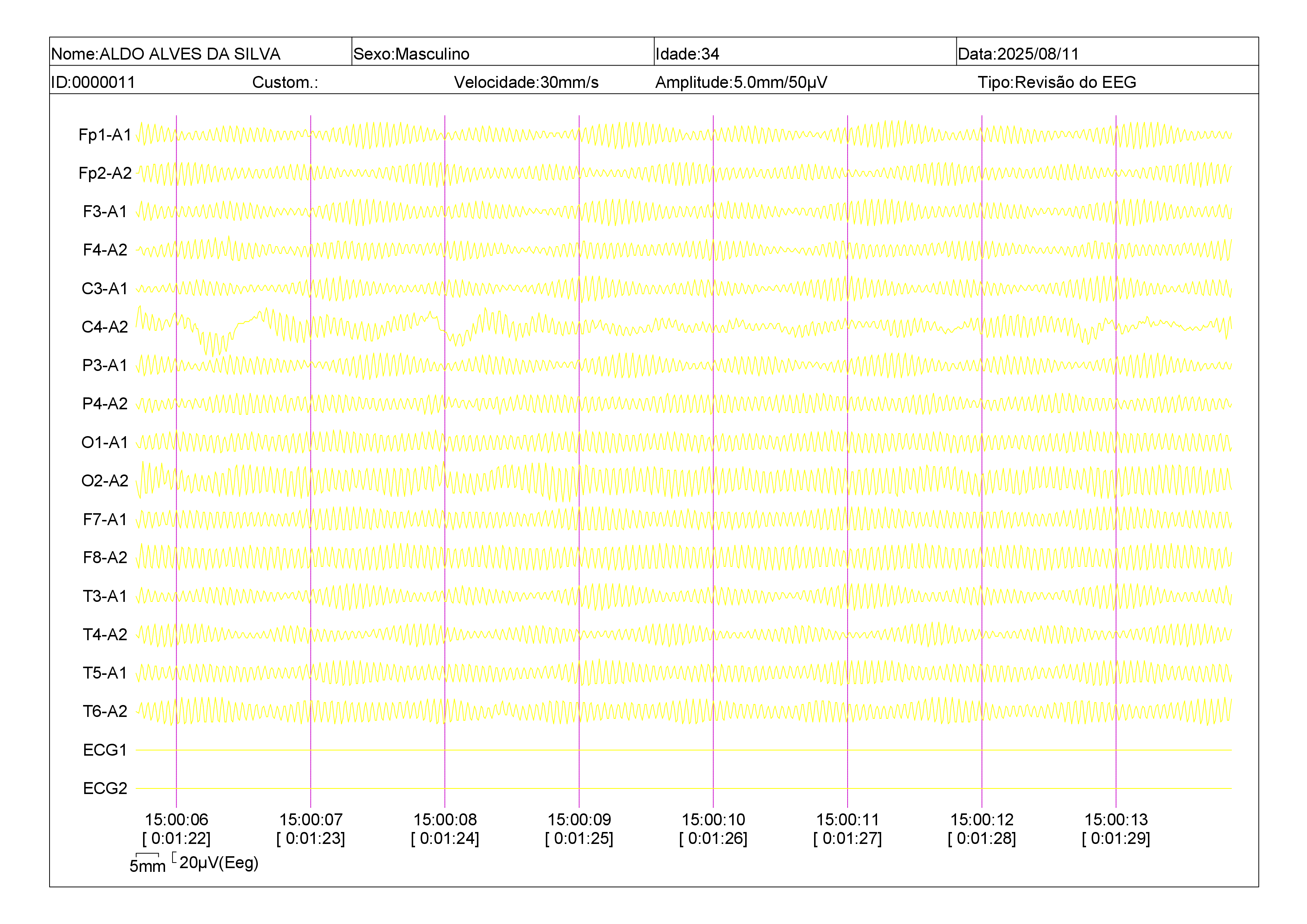The height and width of the screenshot is (924, 1307).
Task: Select the C4-A2 channel label
Action: [105, 327]
